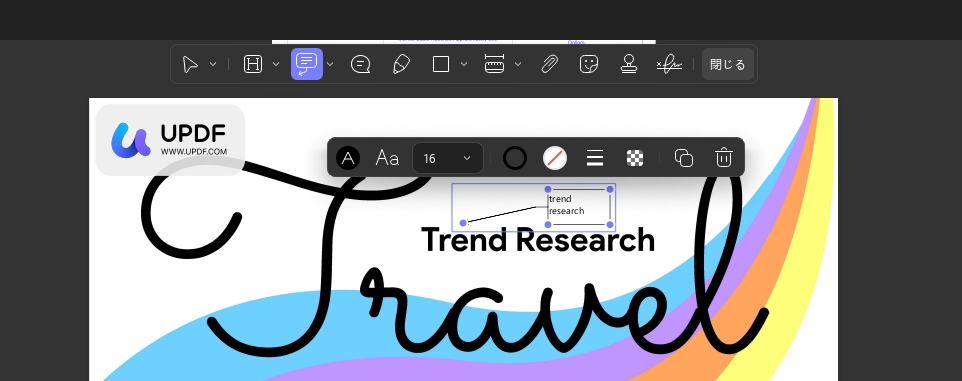
Task: Delete the selected callout annotation
Action: pyautogui.click(x=724, y=158)
